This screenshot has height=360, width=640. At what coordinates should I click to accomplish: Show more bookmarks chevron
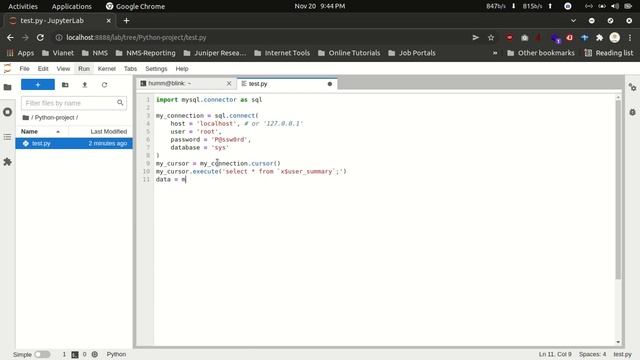(x=495, y=53)
